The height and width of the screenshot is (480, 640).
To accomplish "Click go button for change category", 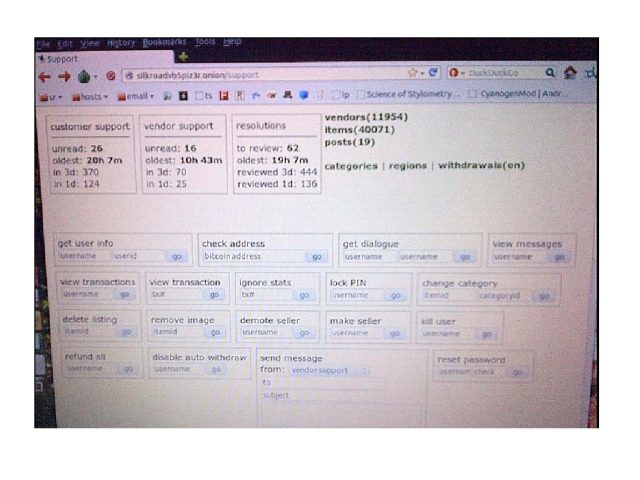I will 544,296.
